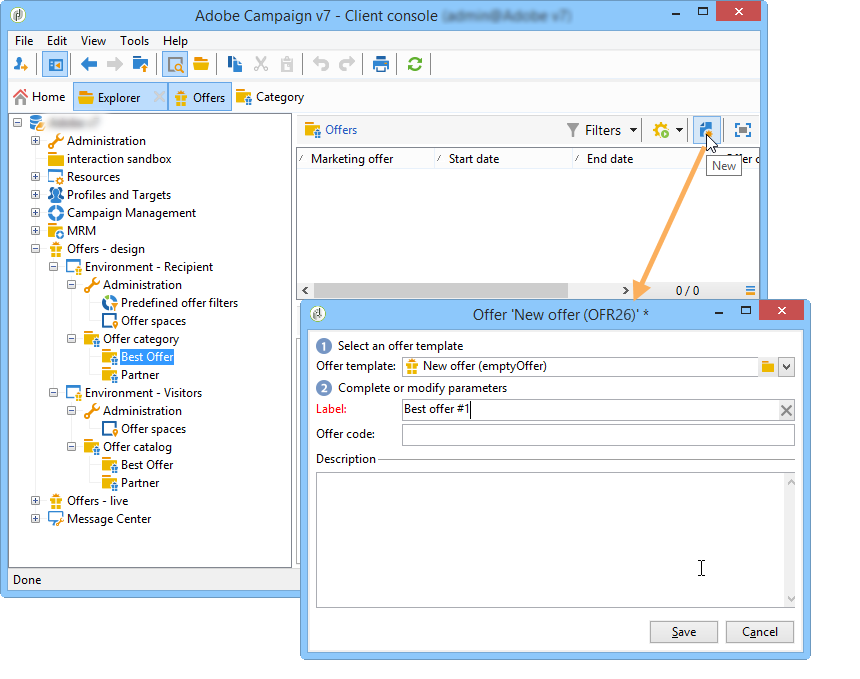Click the open folder toolbar icon

pos(201,64)
